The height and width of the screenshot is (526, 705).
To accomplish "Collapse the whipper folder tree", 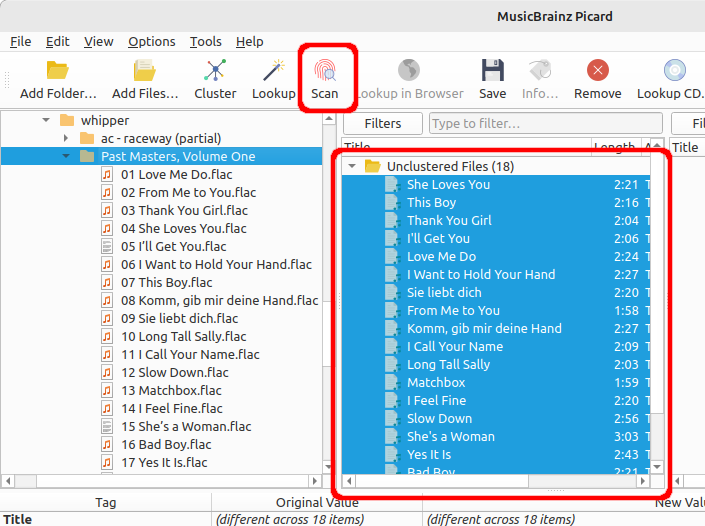I will (46, 120).
